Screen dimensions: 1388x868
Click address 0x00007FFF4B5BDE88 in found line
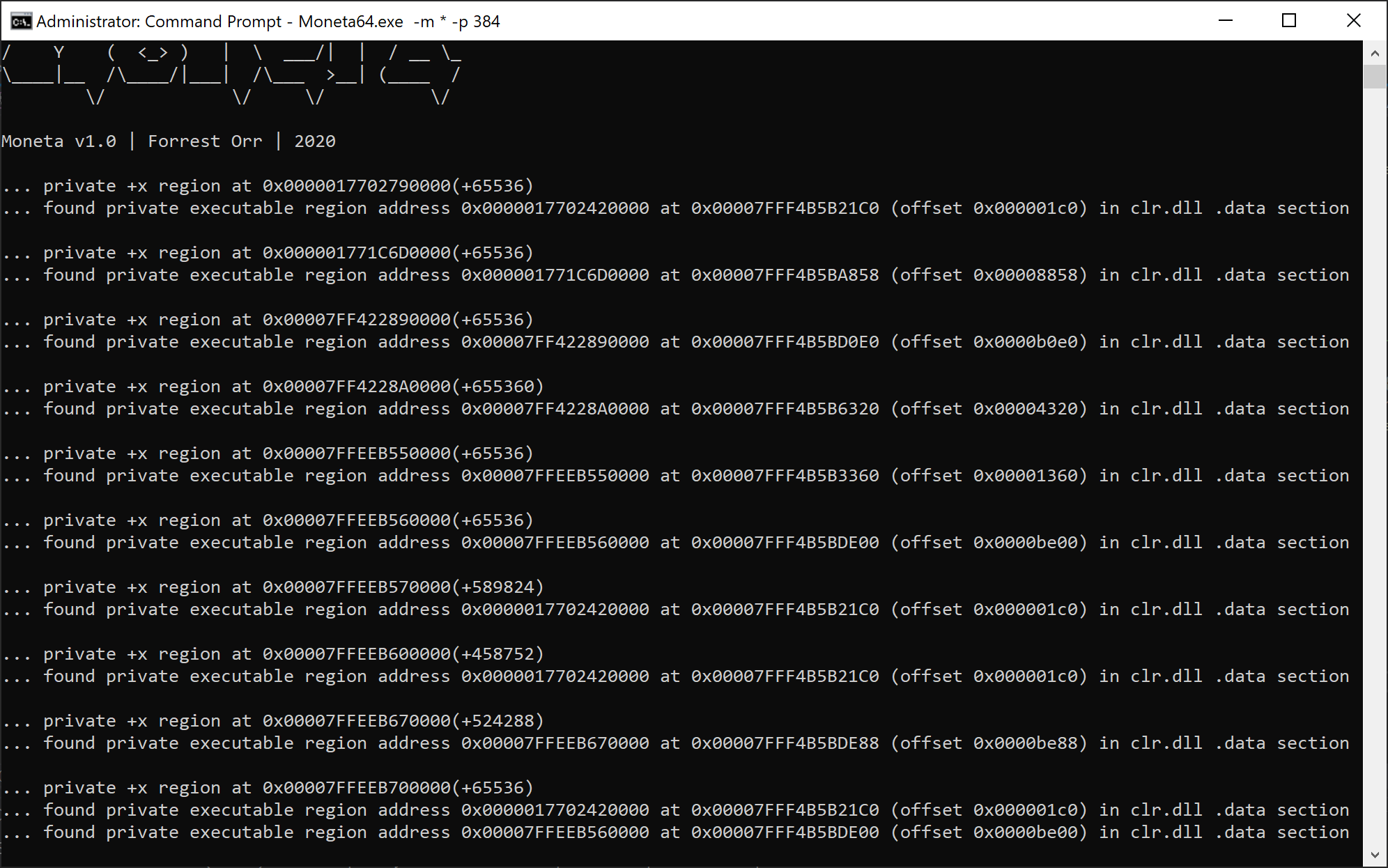(x=785, y=743)
